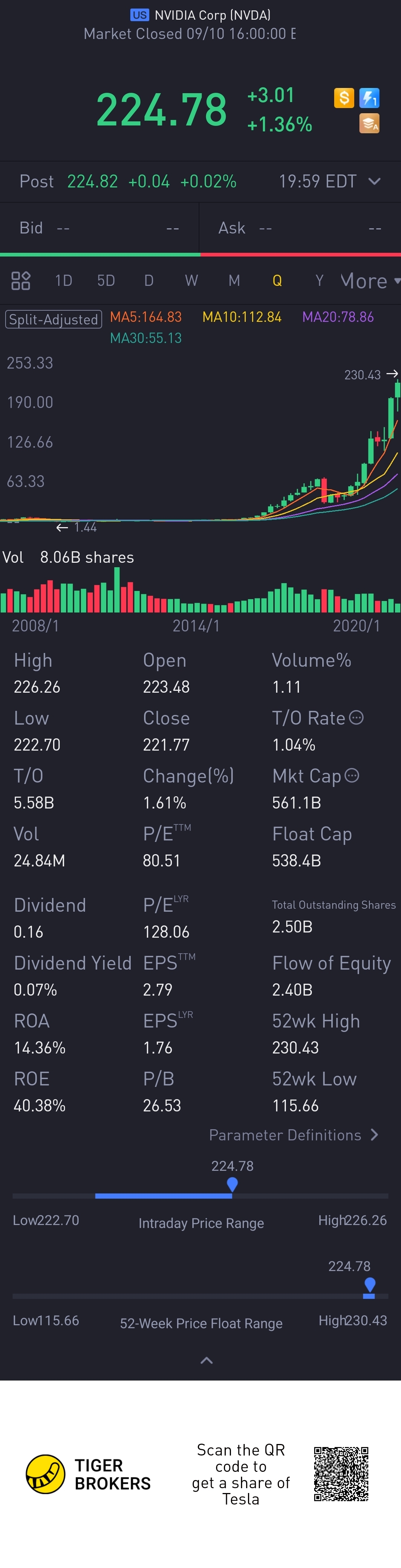
Task: Click the orange dollar sign badge icon
Action: click(x=344, y=98)
